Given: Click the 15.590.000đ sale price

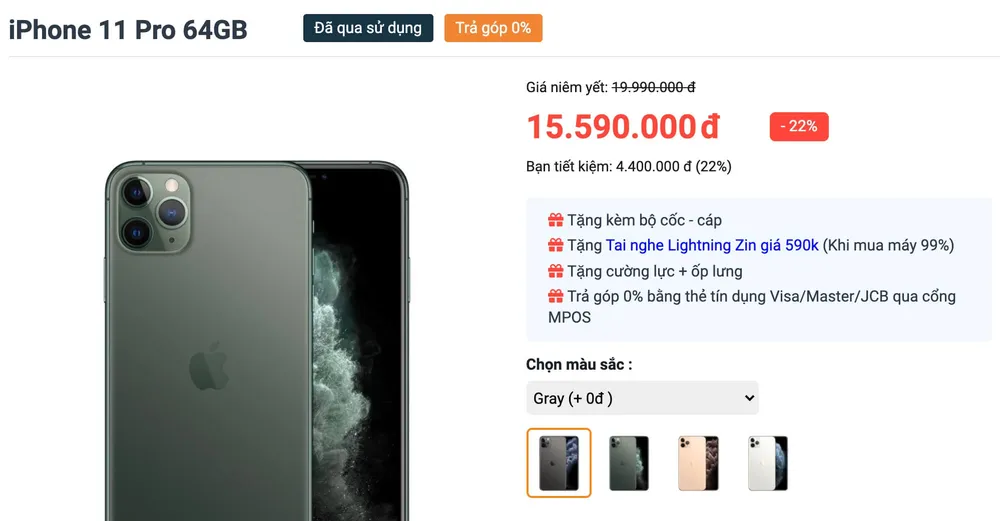Looking at the screenshot, I should (623, 127).
